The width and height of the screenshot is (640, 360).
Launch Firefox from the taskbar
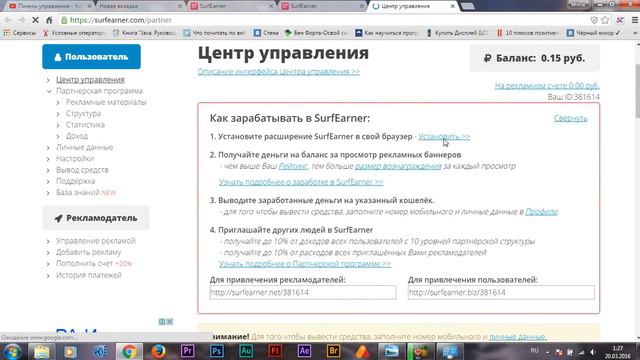[x=158, y=351]
